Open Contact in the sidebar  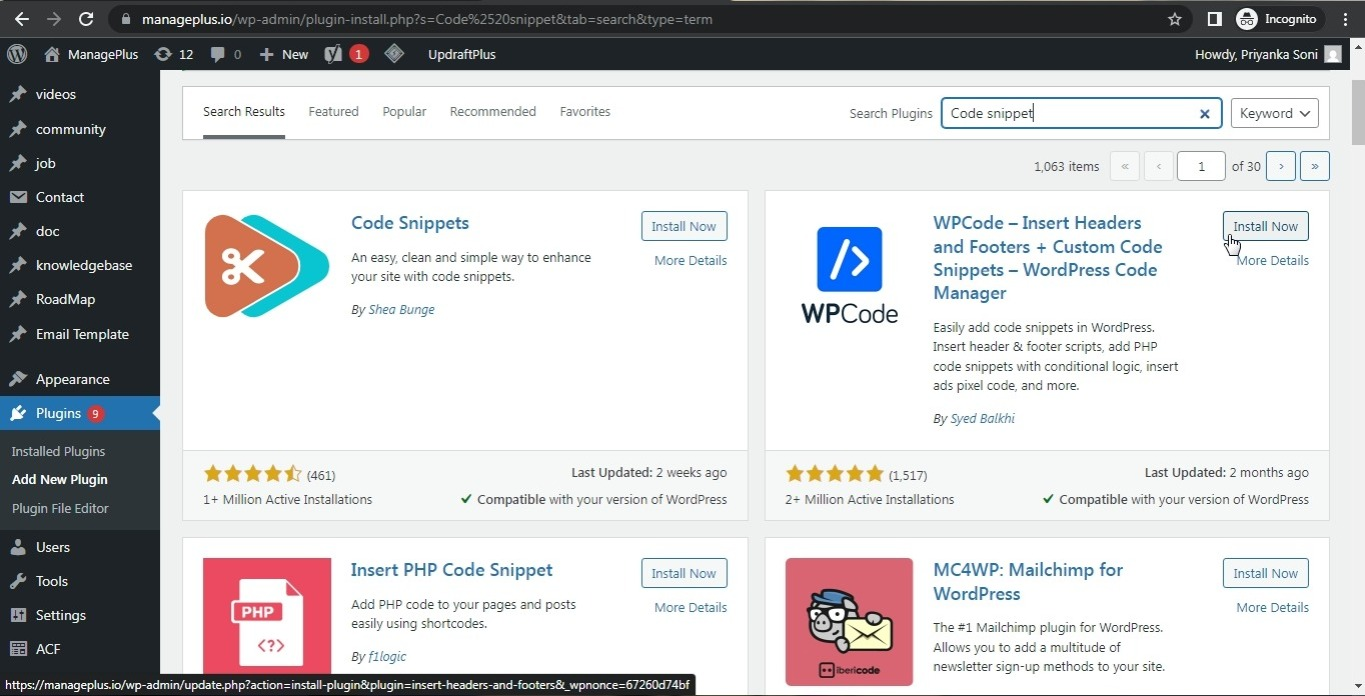[60, 197]
